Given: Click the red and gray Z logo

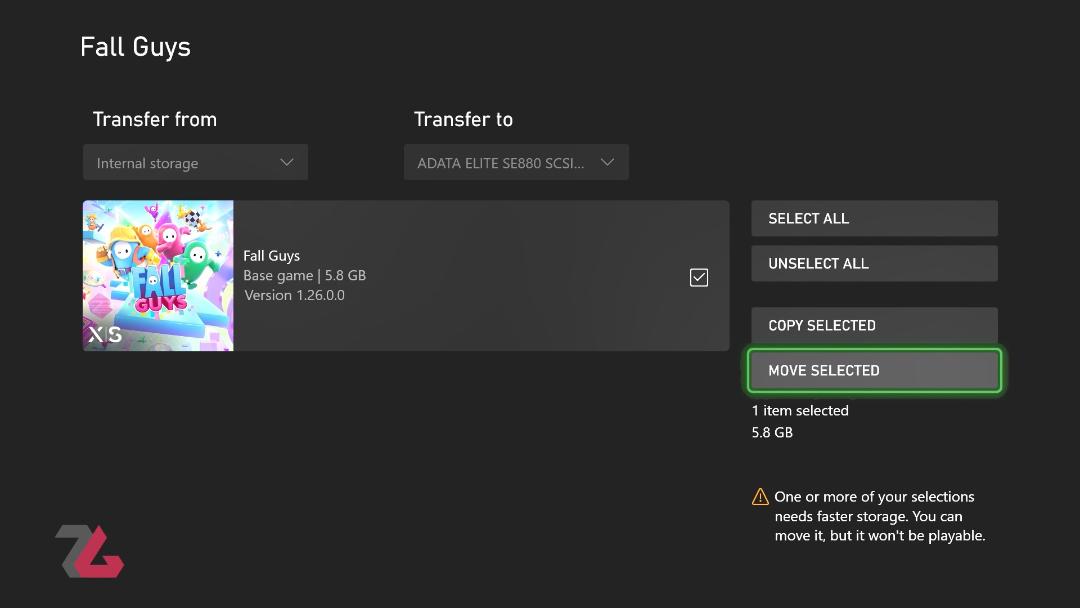Looking at the screenshot, I should [90, 551].
